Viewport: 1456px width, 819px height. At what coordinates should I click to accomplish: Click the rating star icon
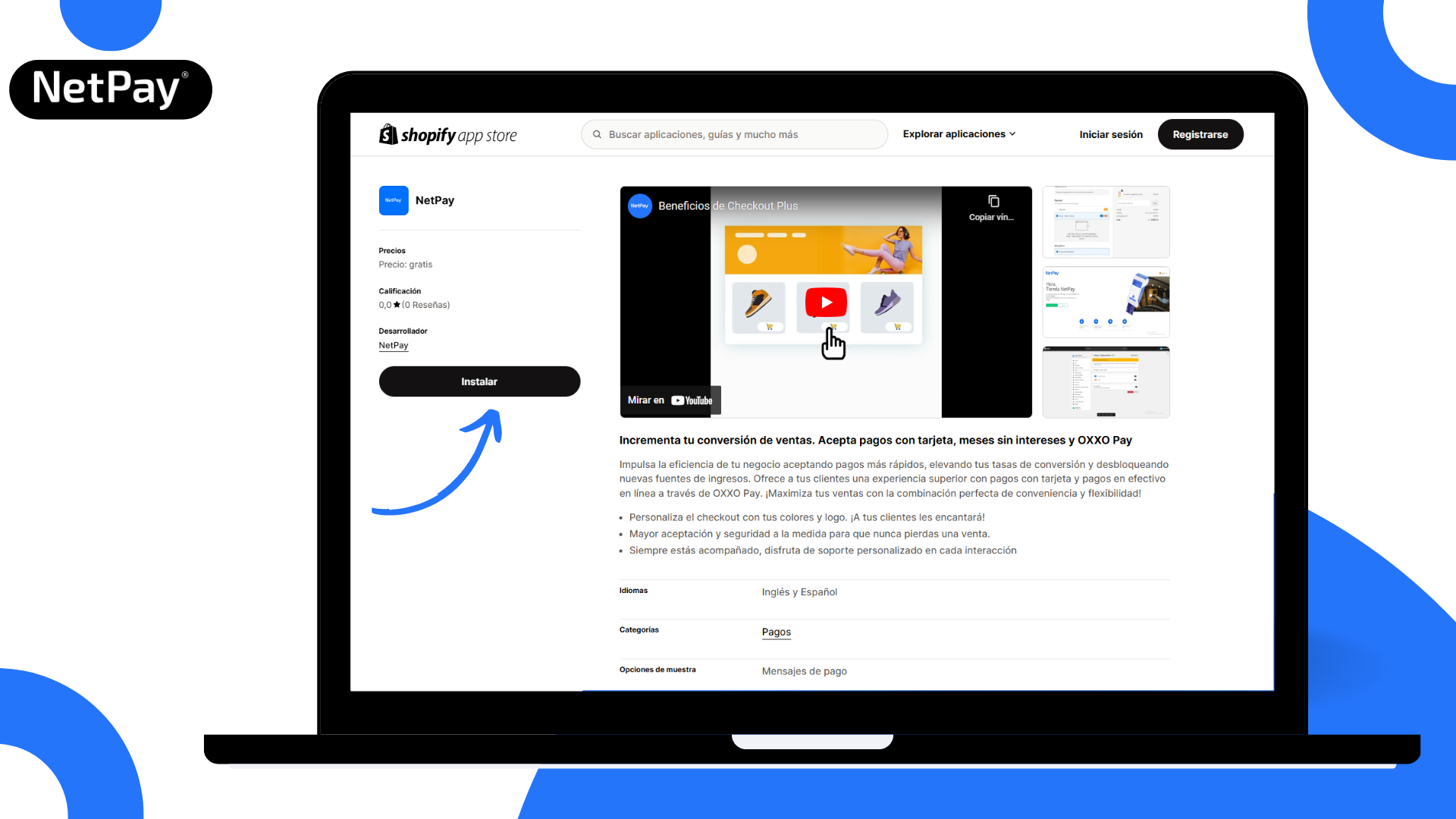[397, 305]
